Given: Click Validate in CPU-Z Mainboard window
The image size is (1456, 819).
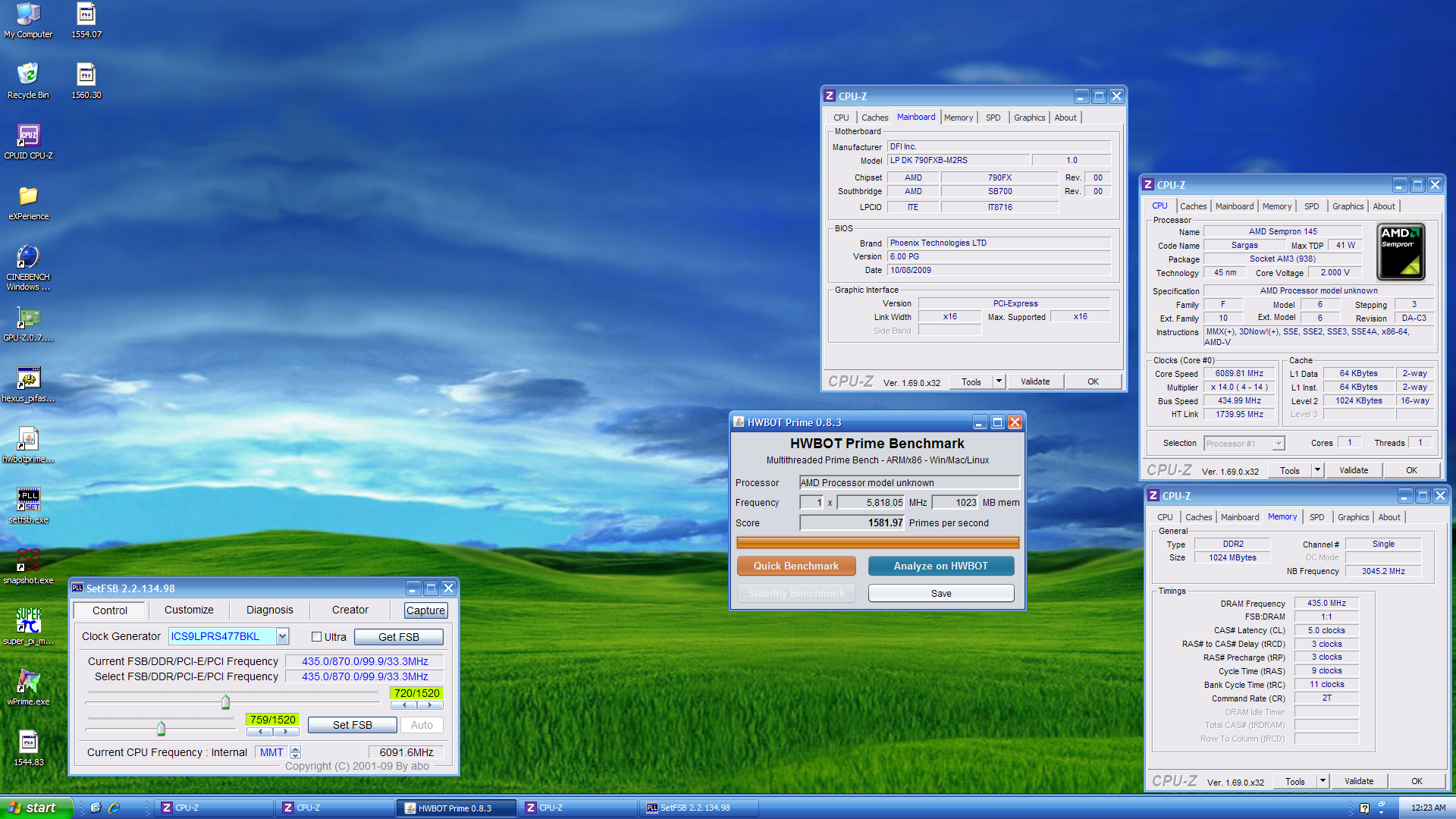Looking at the screenshot, I should (x=1035, y=381).
